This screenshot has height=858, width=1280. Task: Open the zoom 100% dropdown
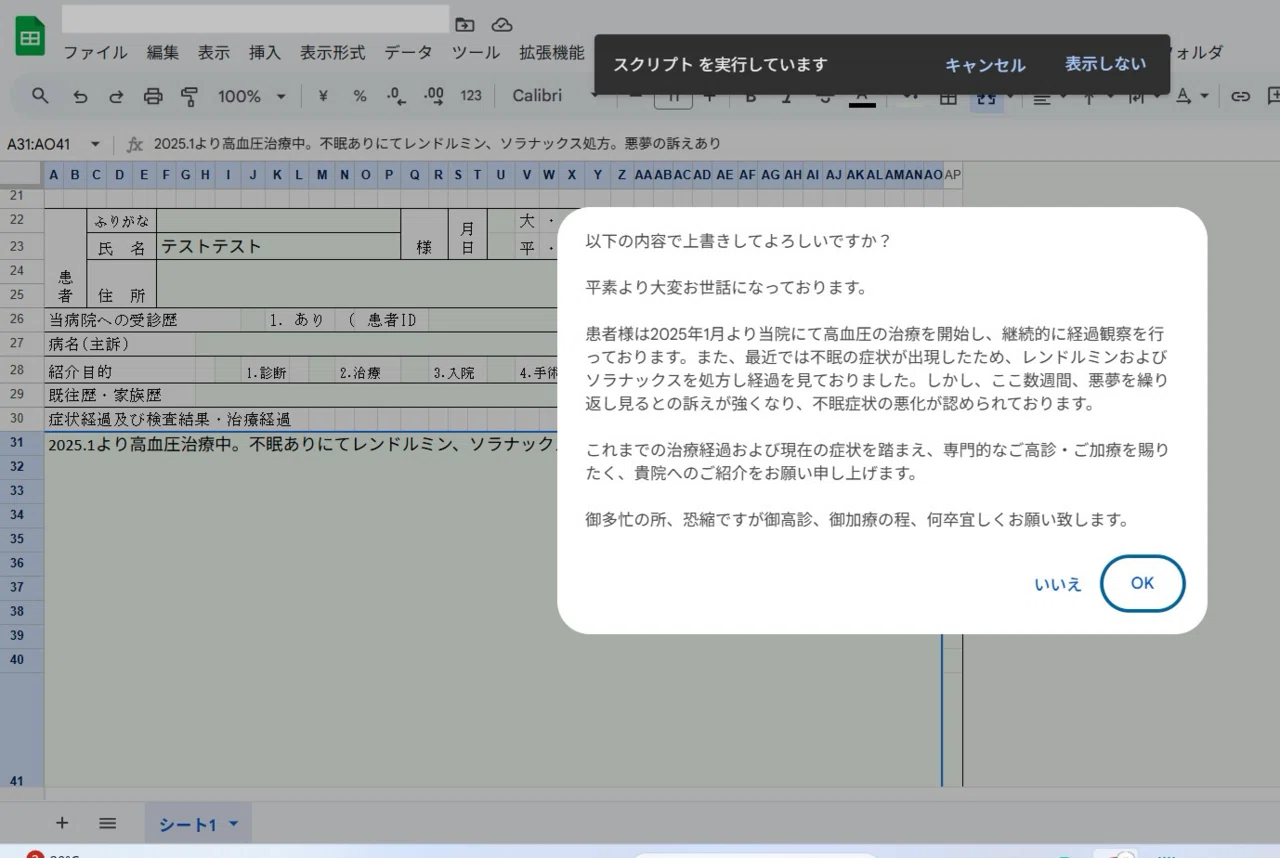click(x=252, y=96)
